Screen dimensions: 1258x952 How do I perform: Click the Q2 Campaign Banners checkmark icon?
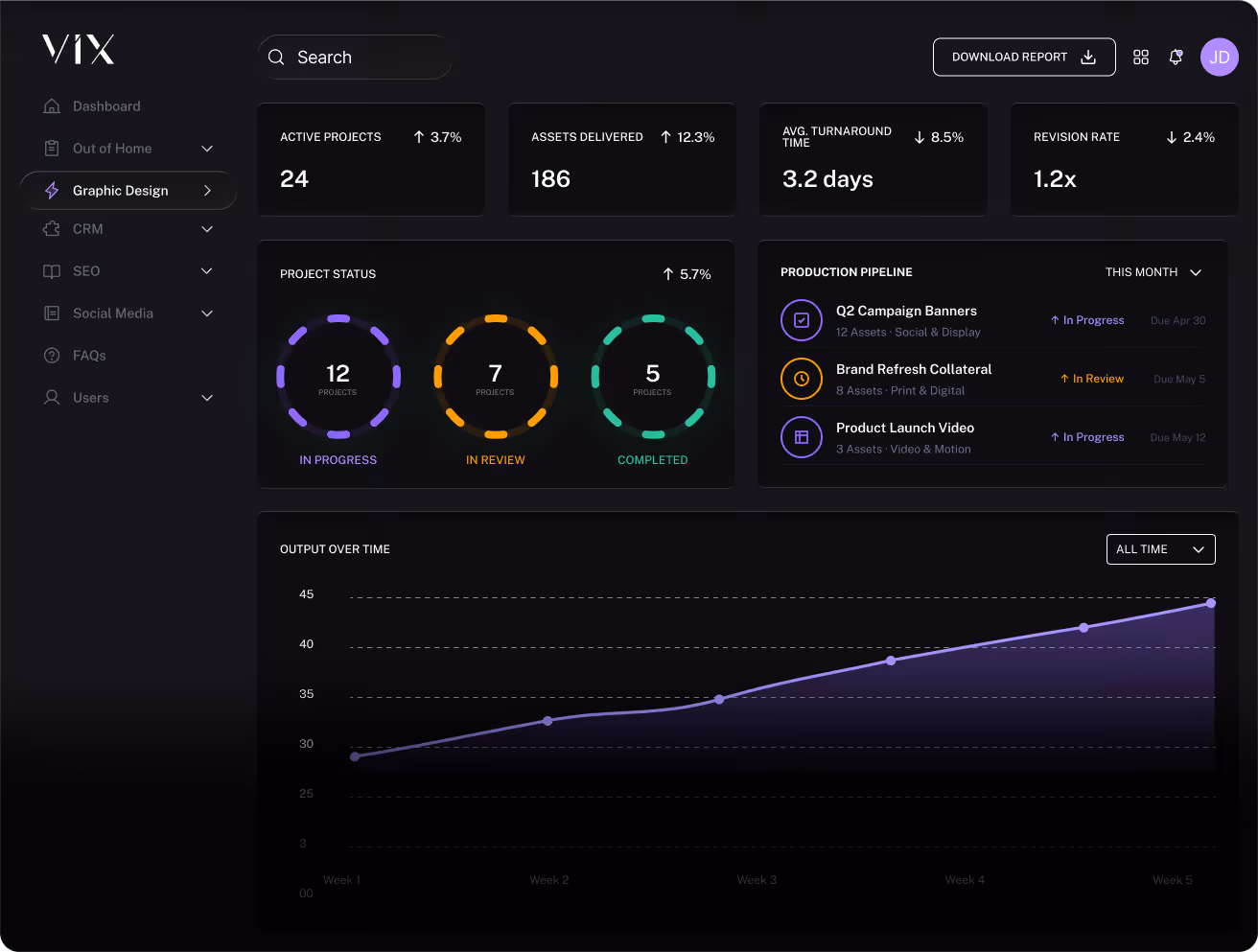tap(802, 320)
